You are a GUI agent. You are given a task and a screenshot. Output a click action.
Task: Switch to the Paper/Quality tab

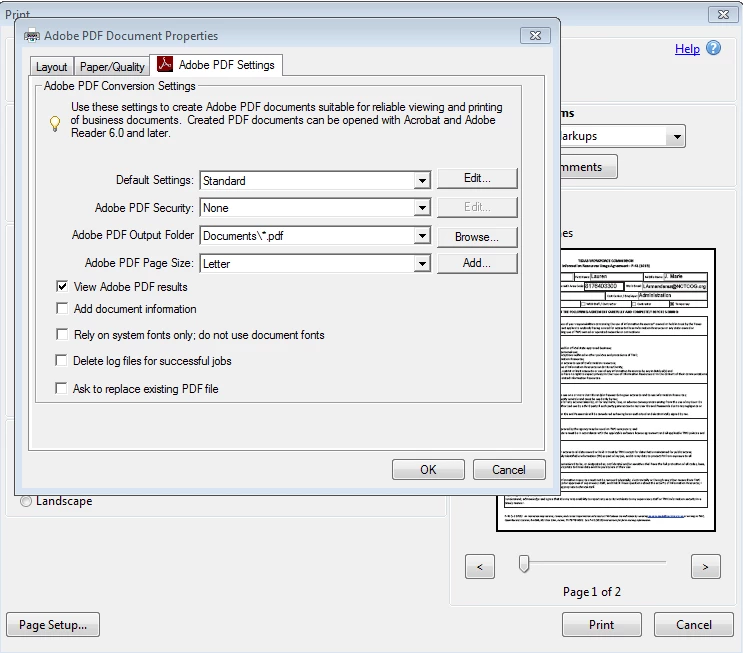(x=112, y=67)
